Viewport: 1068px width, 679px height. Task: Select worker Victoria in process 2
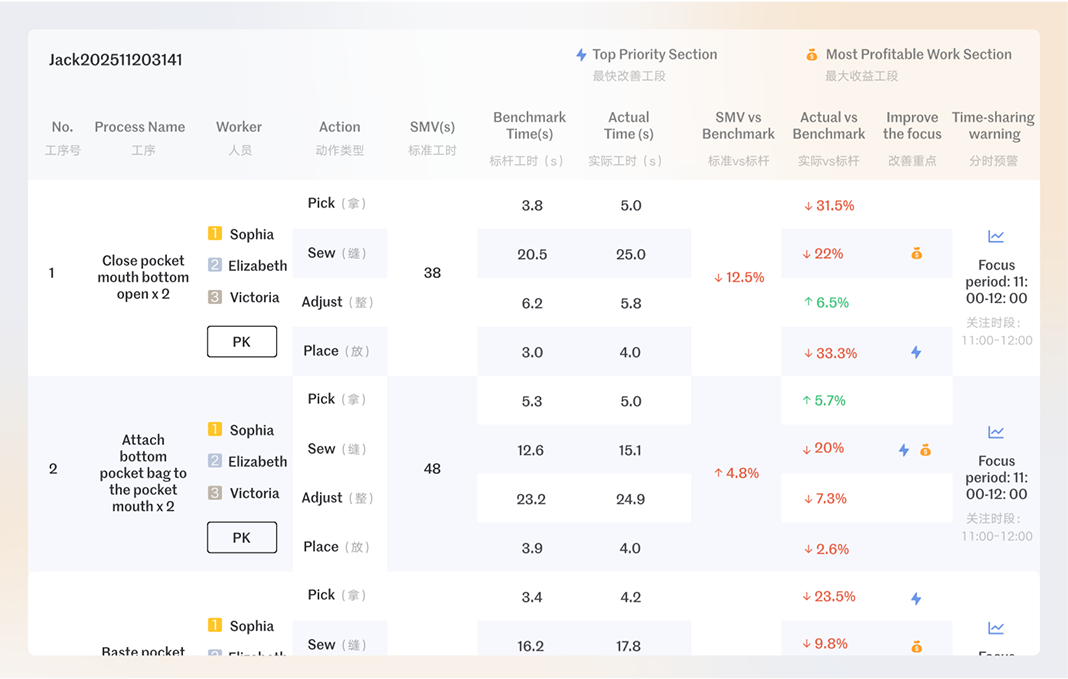pyautogui.click(x=254, y=493)
